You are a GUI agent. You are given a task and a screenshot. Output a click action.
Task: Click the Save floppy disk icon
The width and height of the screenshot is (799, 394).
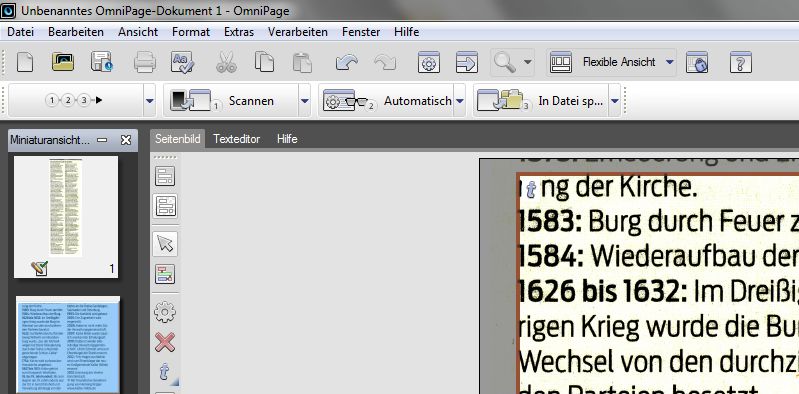(x=102, y=62)
